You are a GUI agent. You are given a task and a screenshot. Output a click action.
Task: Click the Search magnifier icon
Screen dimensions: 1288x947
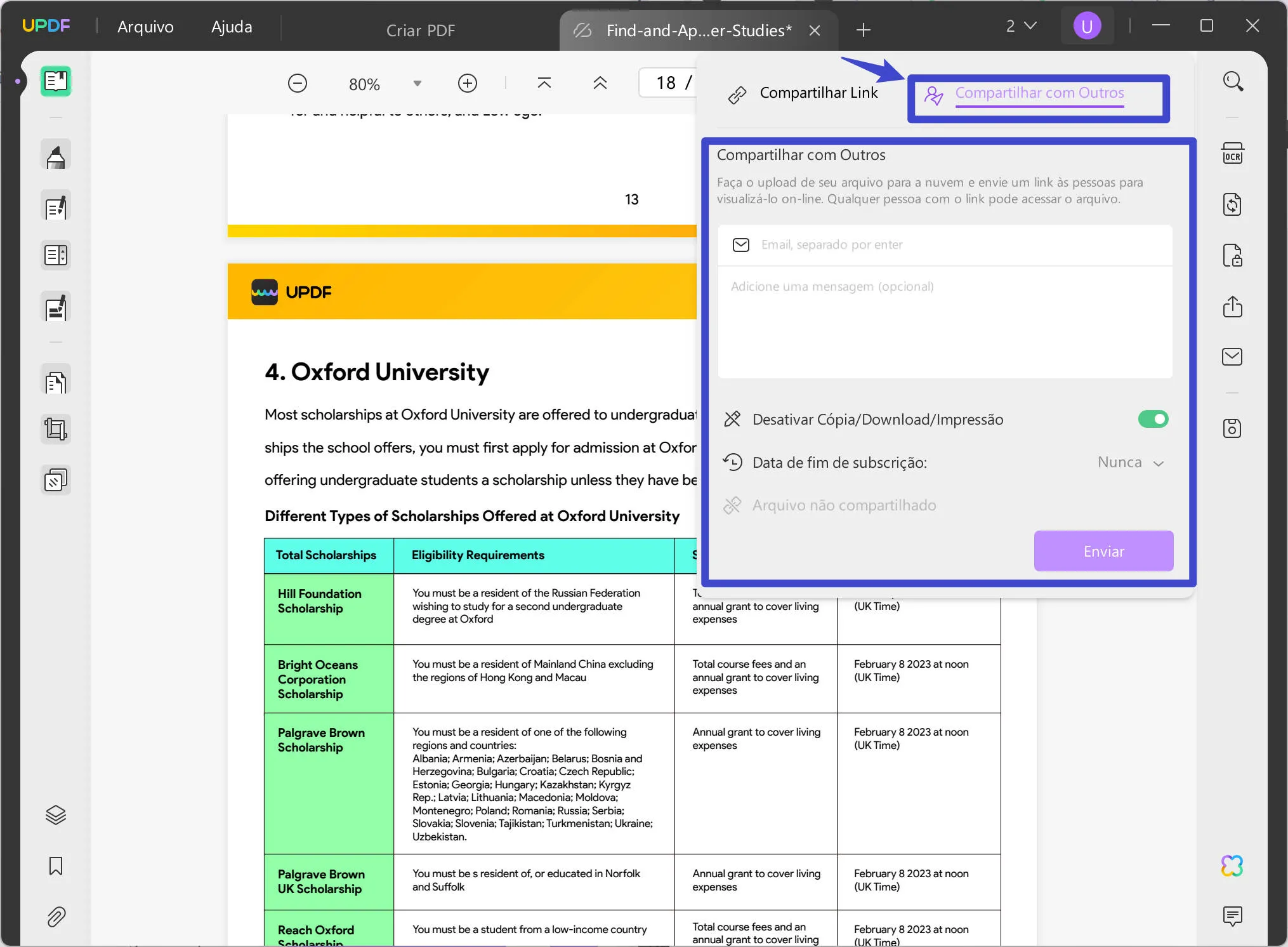pyautogui.click(x=1233, y=81)
